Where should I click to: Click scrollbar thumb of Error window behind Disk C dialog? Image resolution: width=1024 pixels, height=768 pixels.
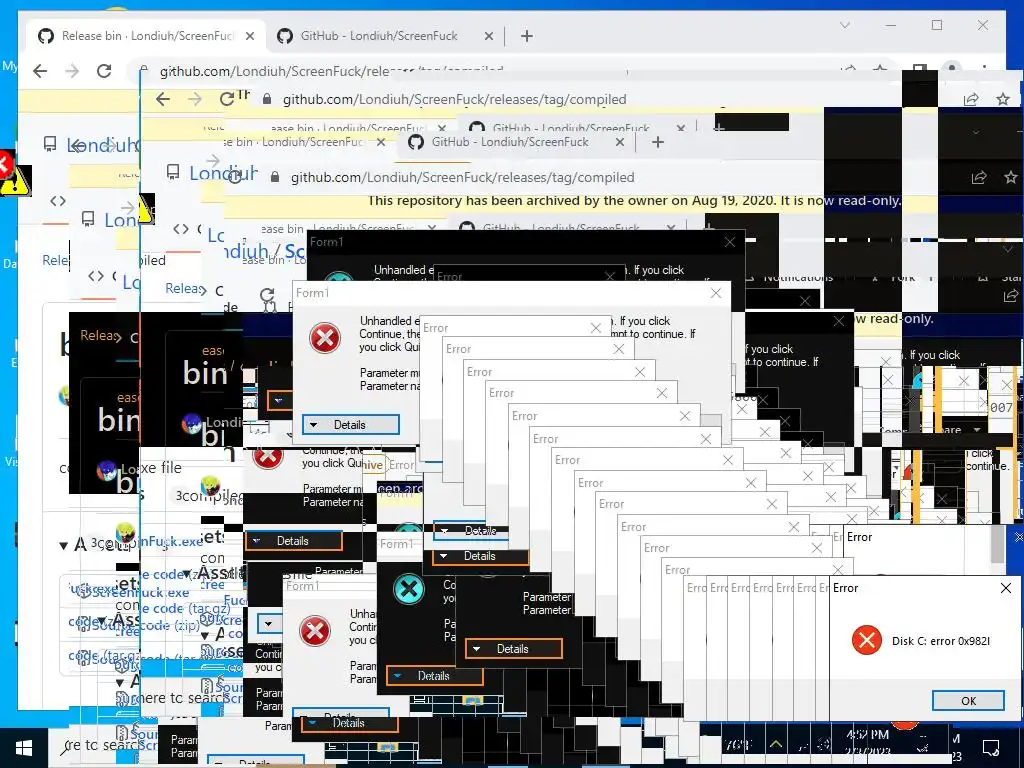point(997,543)
